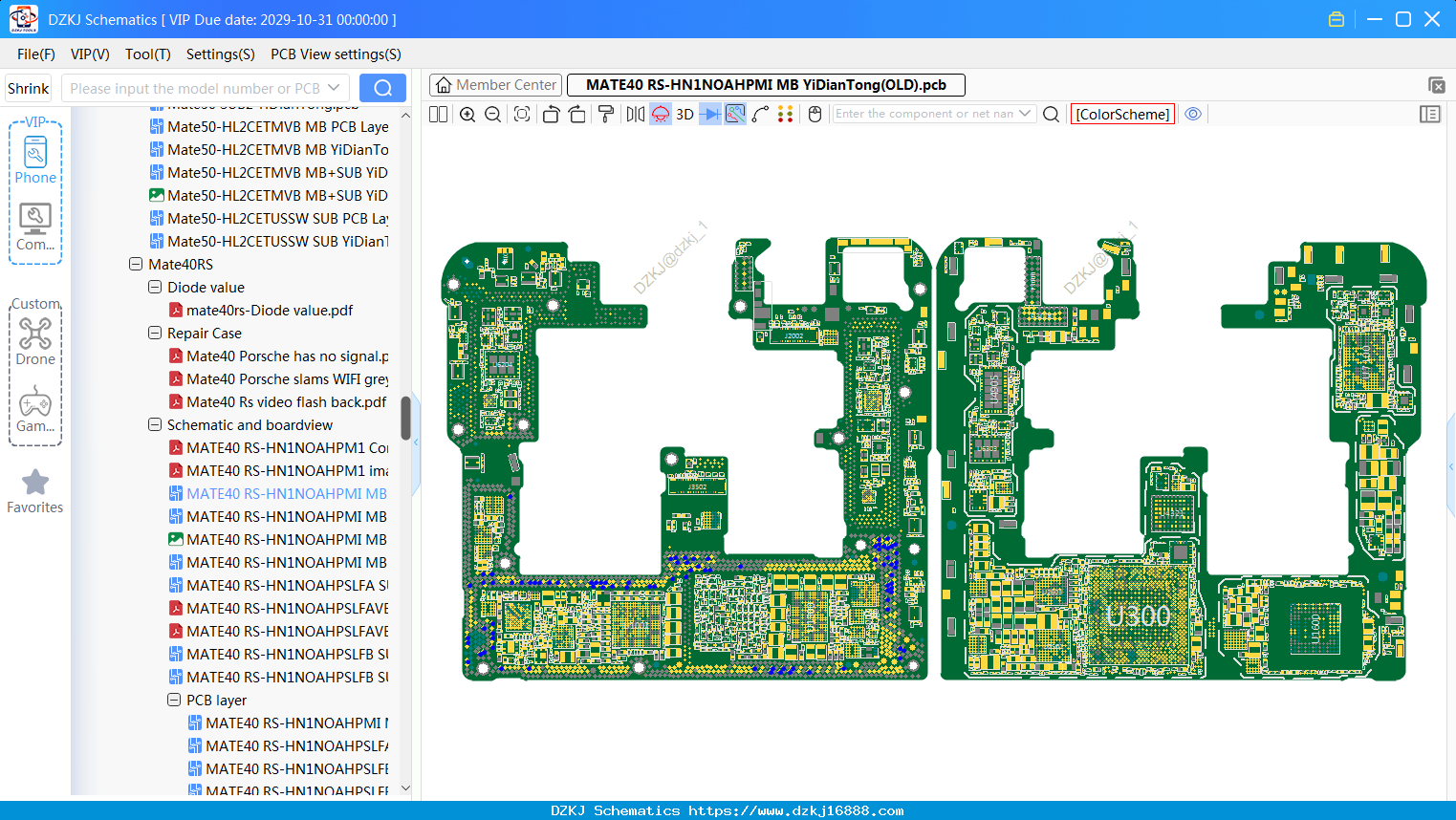Click the U300 chip on board
Viewport: 1456px width, 820px height.
(1138, 616)
